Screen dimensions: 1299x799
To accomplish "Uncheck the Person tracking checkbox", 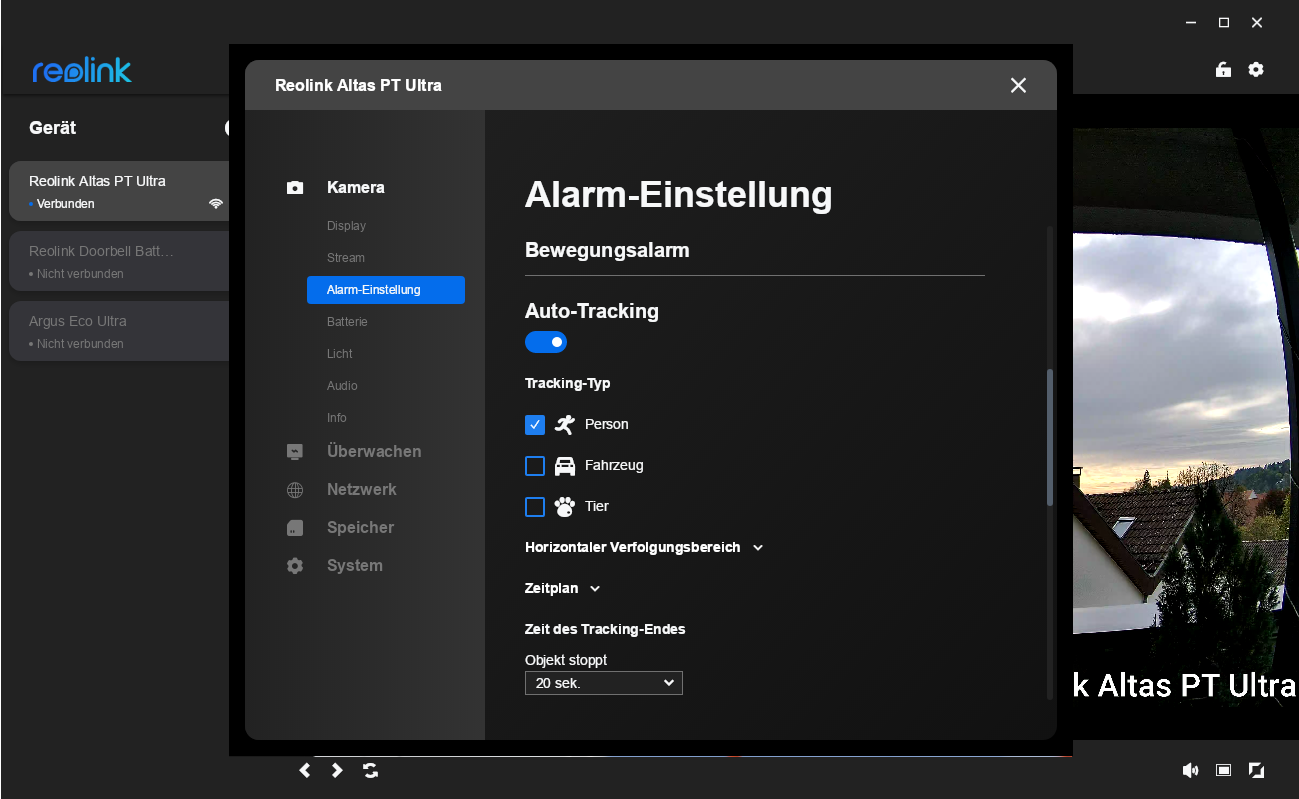I will coord(535,425).
